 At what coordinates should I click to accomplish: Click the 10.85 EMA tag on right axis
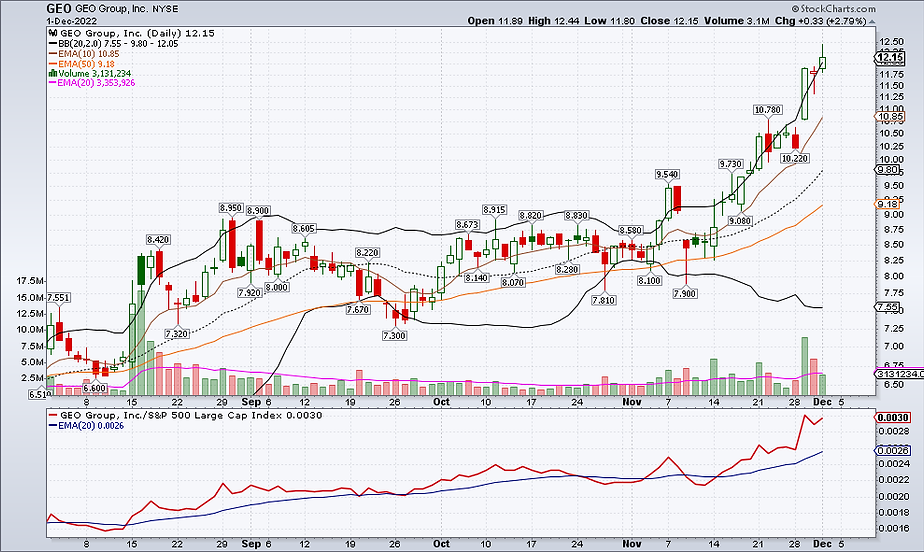(889, 117)
